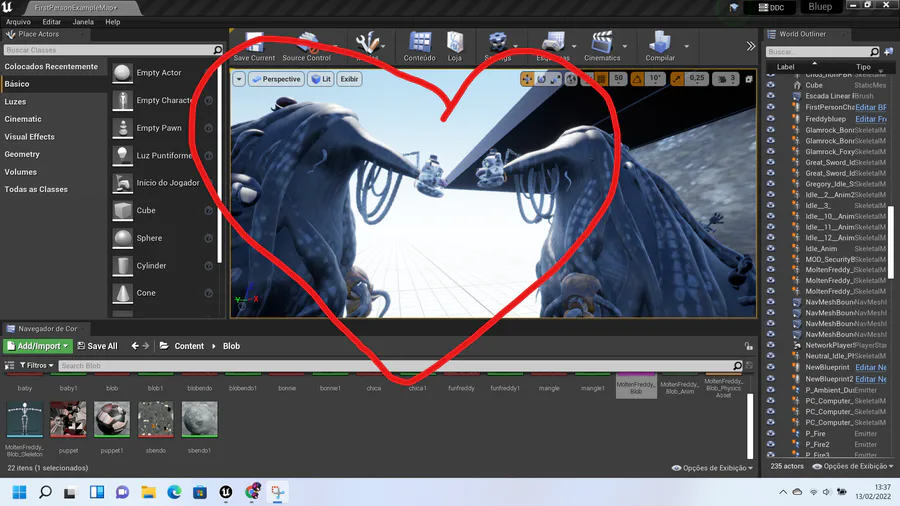Open the Janela menu
Image resolution: width=900 pixels, height=506 pixels.
coord(83,22)
